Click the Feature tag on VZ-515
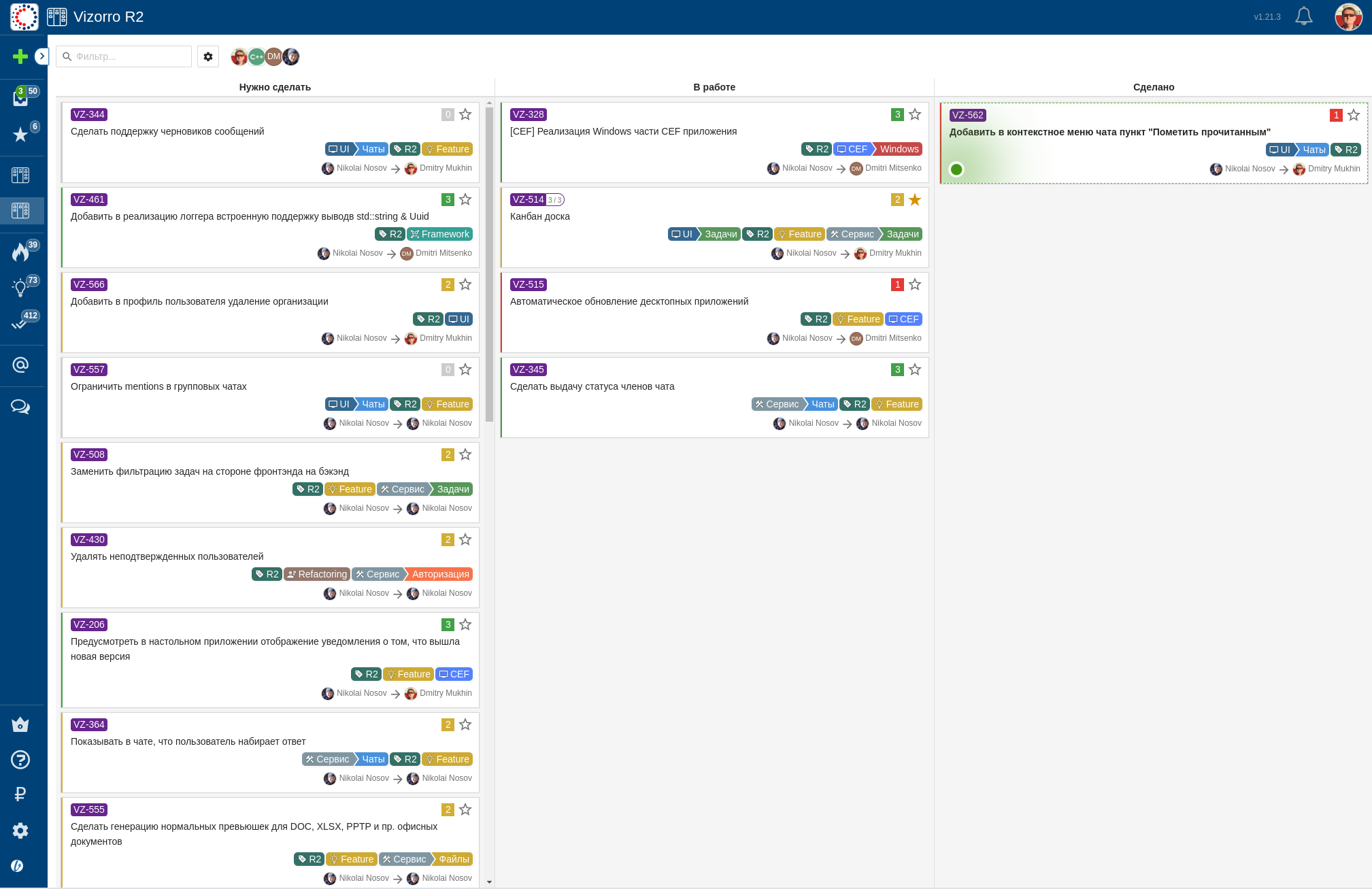1372x889 pixels. pos(858,319)
